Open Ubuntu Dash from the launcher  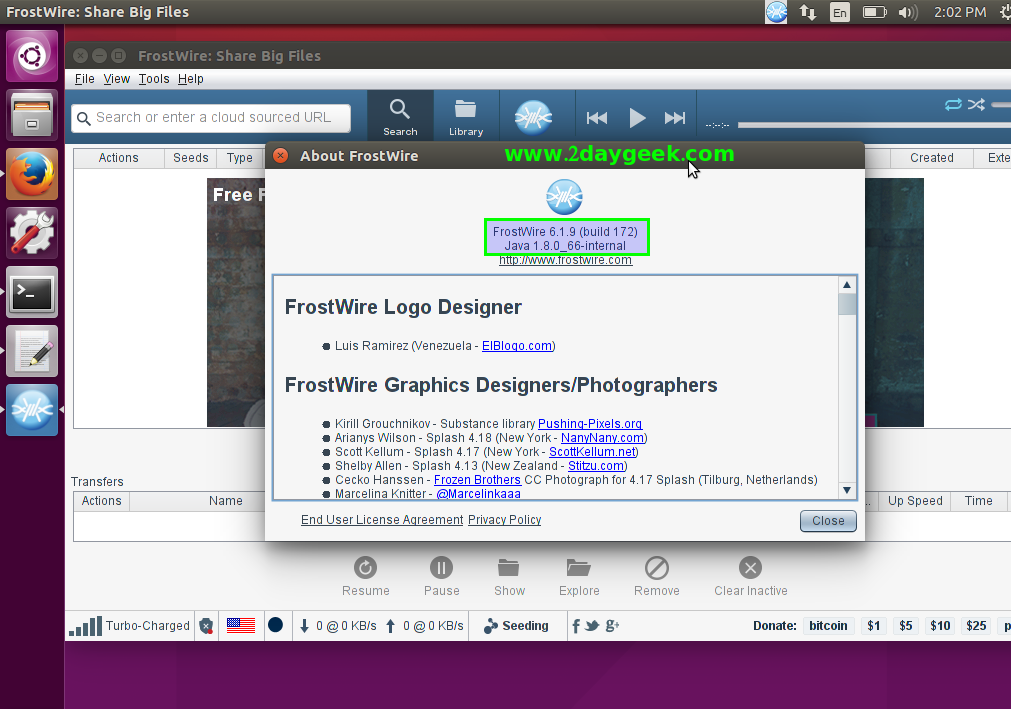32,56
